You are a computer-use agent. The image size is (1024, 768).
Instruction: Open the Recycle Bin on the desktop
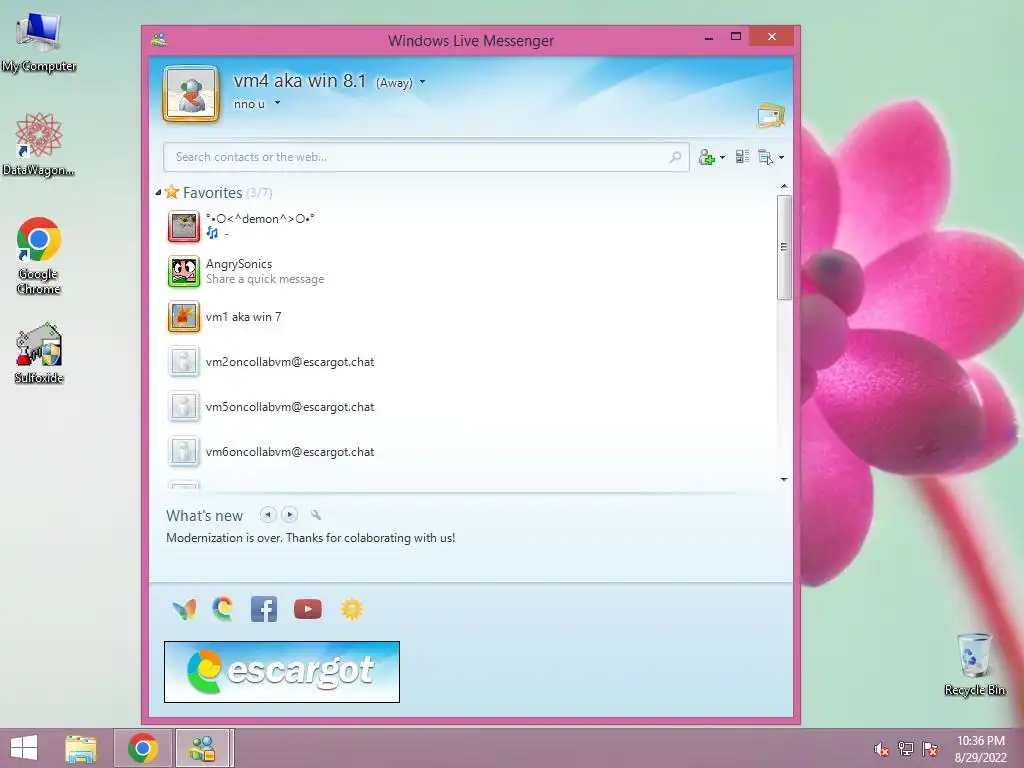click(x=974, y=664)
